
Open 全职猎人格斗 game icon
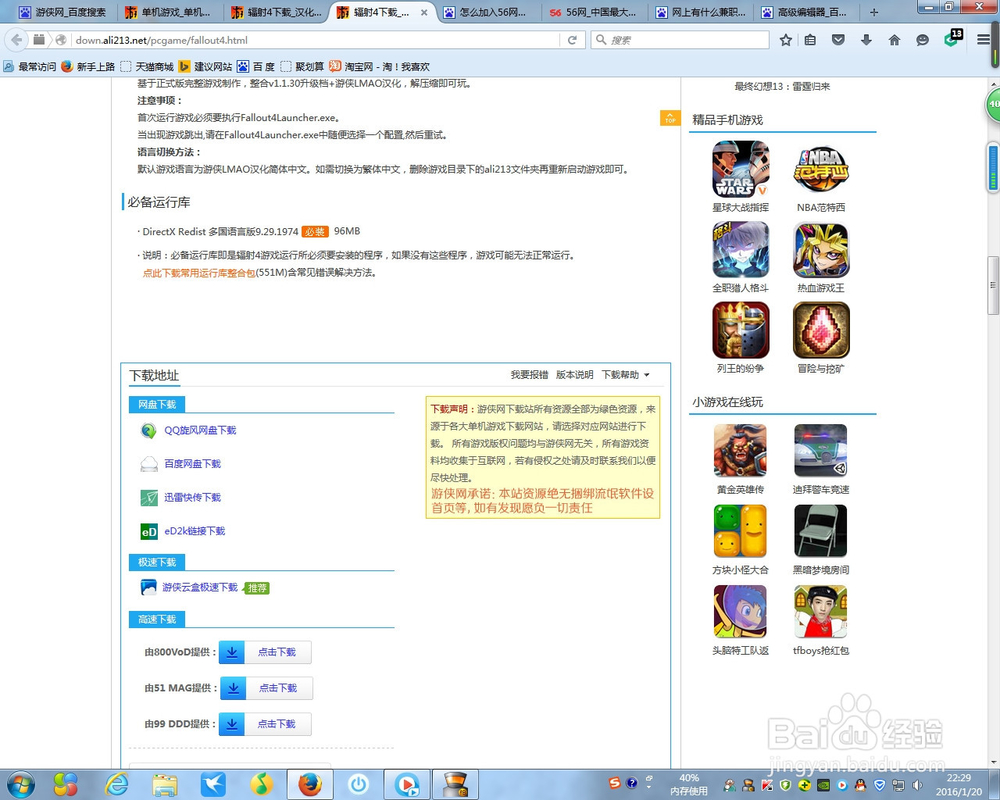[740, 249]
